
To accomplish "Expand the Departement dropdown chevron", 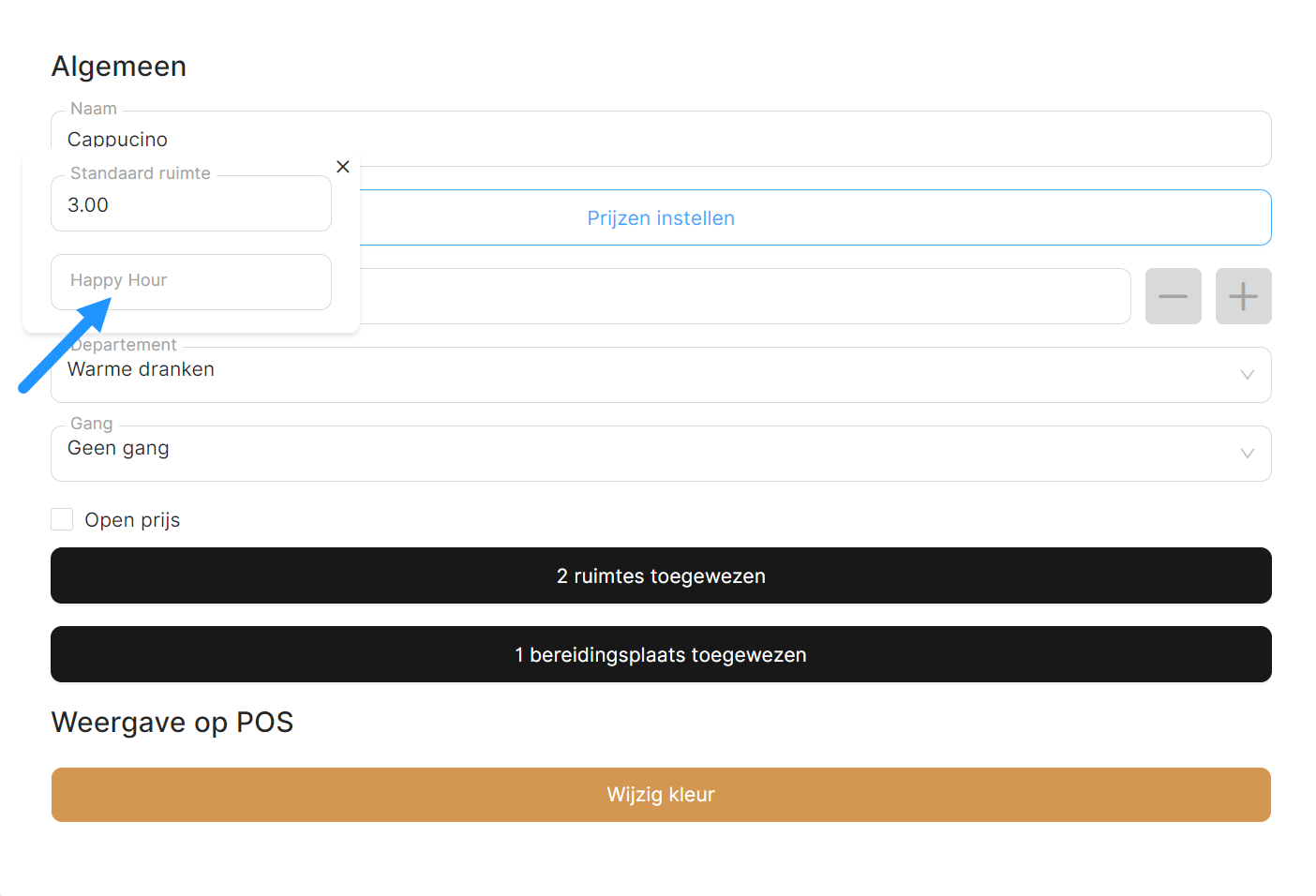I will click(1247, 375).
